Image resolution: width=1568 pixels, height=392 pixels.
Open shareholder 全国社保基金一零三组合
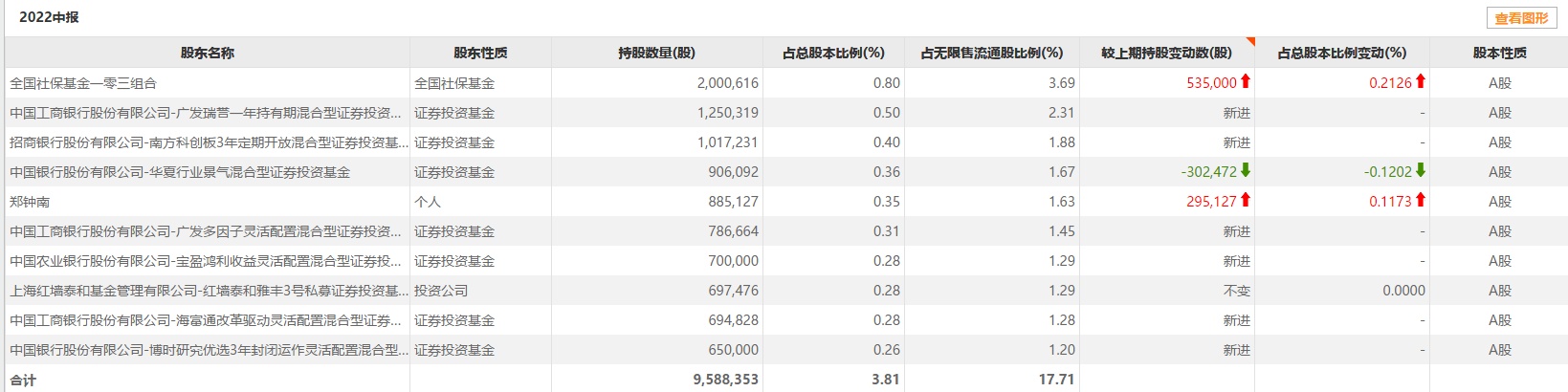(x=83, y=83)
